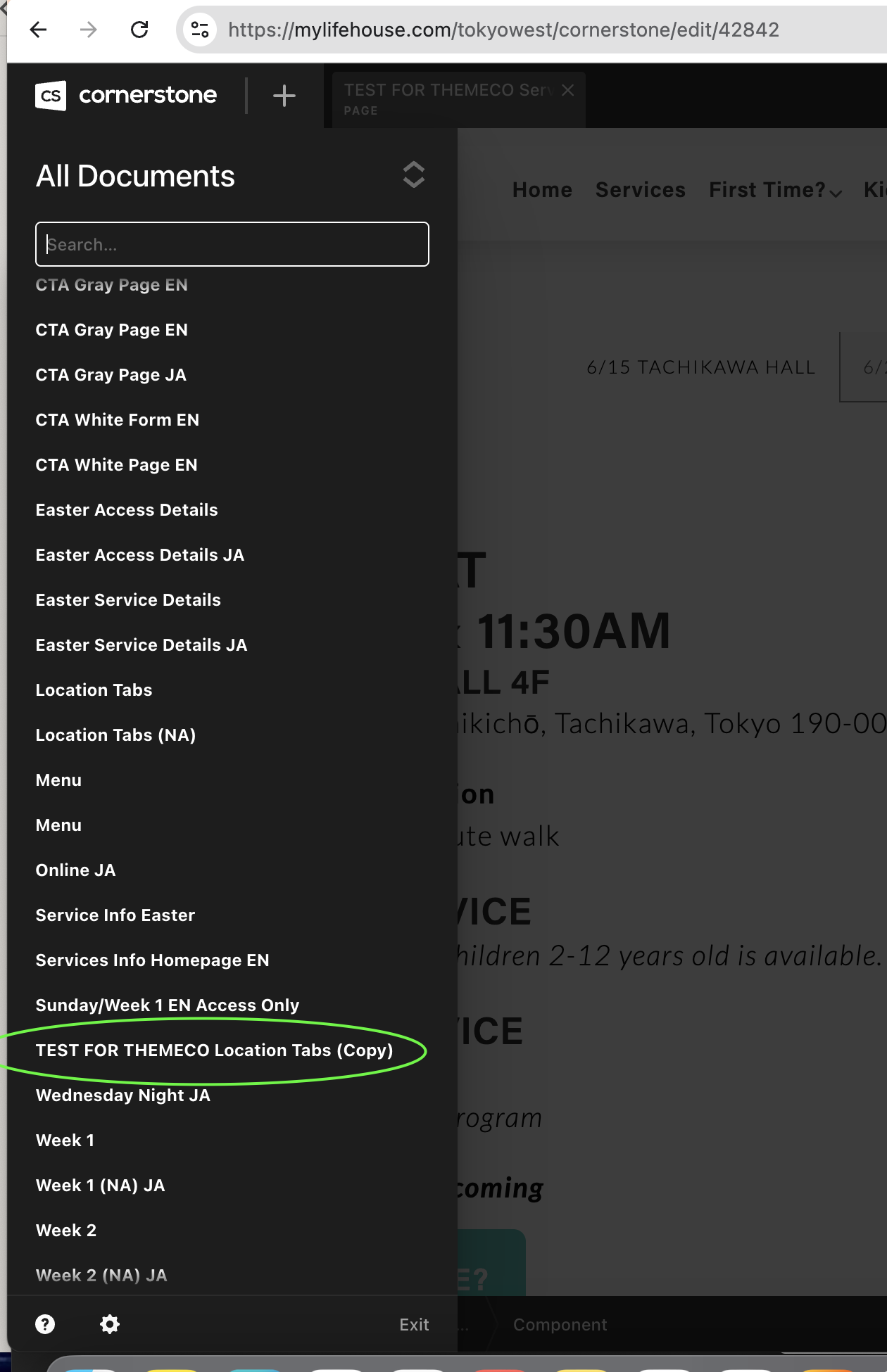Expand the All Documents selector chevrons

(413, 175)
